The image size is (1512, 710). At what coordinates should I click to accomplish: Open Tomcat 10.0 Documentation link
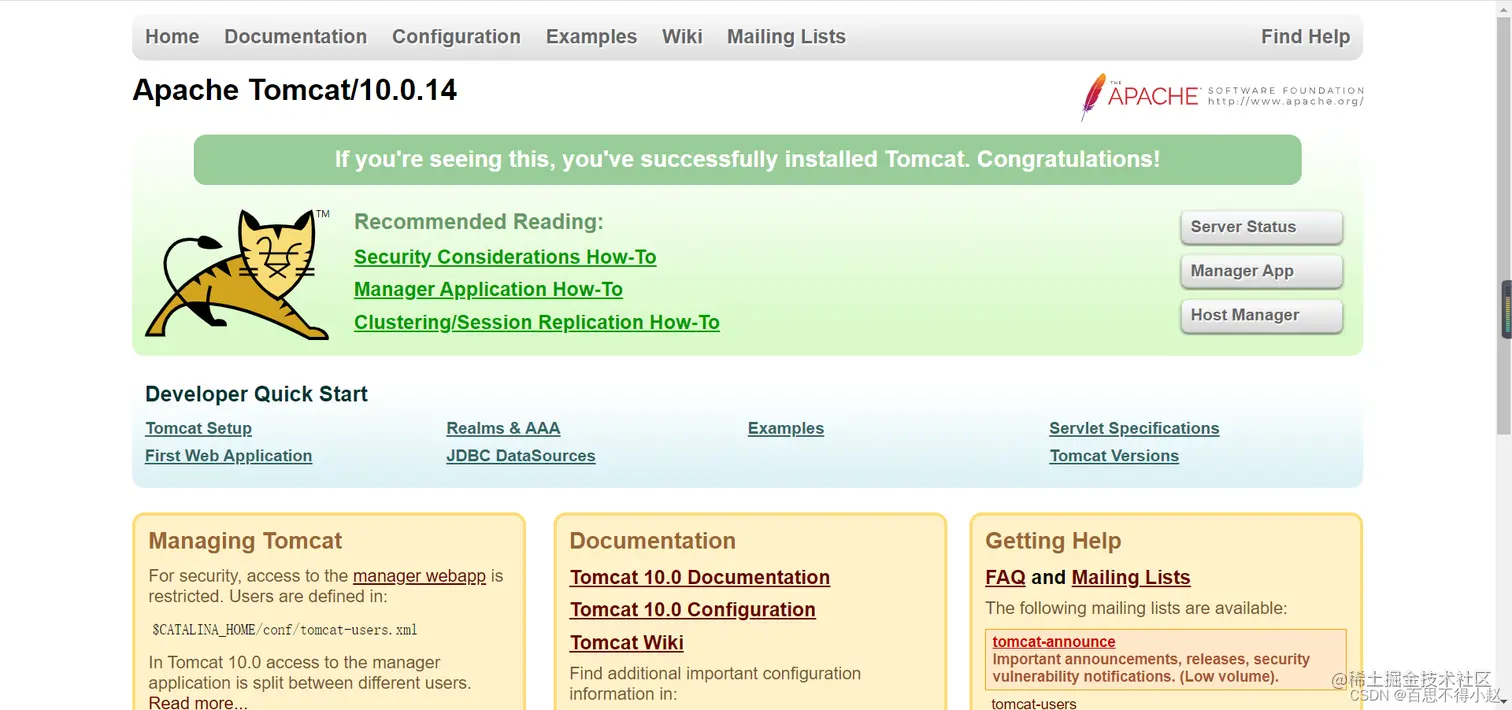(x=700, y=578)
